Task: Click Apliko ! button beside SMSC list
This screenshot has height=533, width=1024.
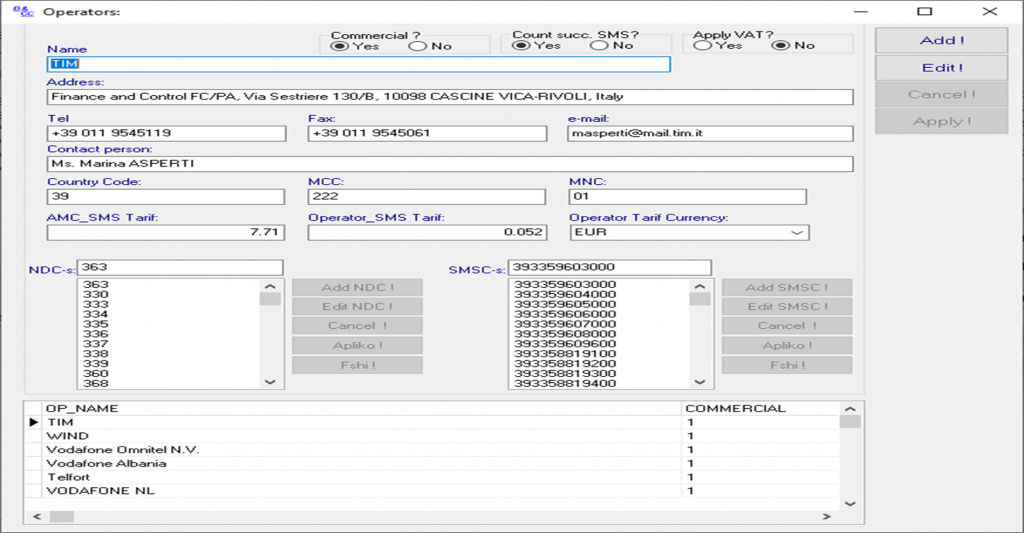Action: 787,346
